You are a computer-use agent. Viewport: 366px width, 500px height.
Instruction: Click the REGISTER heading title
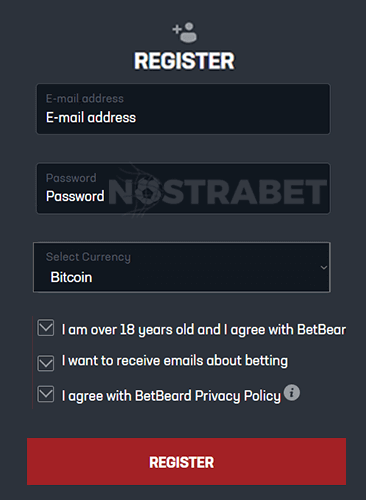click(x=184, y=61)
